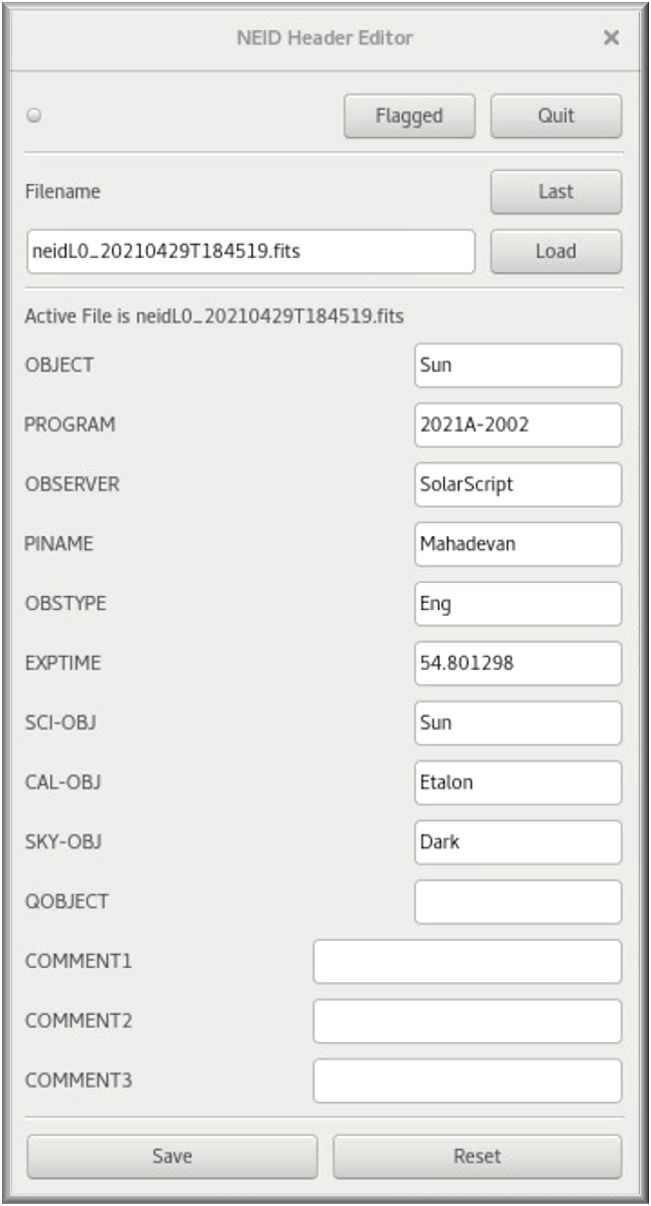651x1206 pixels.
Task: Load the last file with Last button
Action: pyautogui.click(x=555, y=192)
